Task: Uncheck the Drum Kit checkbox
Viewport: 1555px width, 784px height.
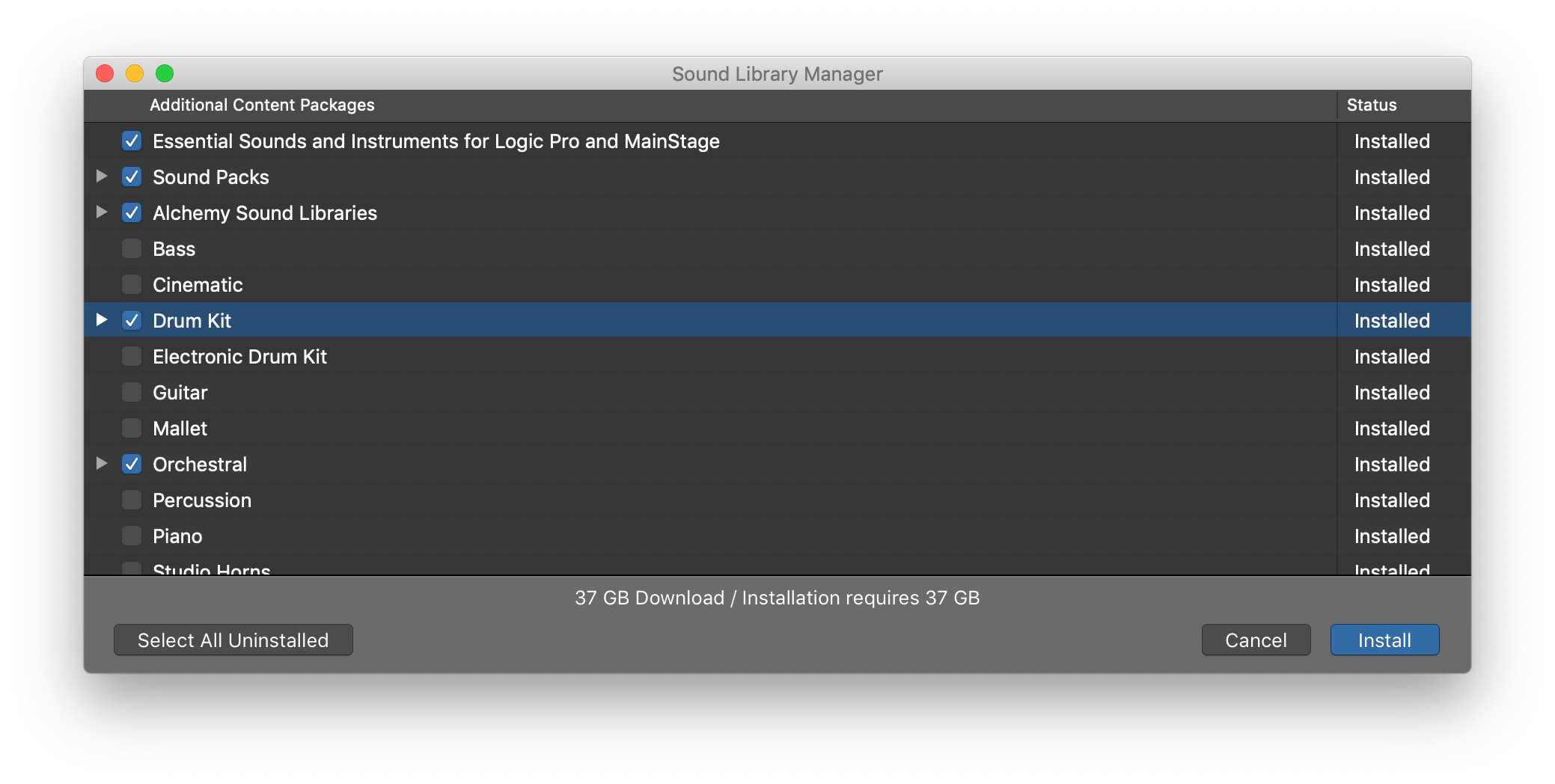Action: click(132, 320)
